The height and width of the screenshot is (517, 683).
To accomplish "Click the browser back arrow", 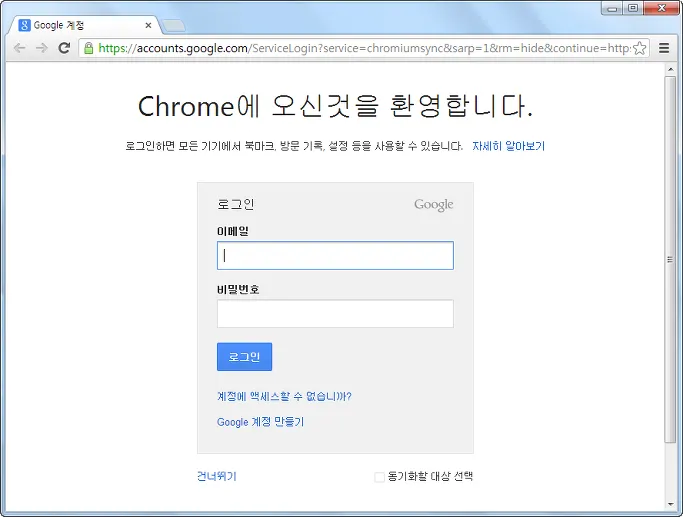I will click(x=20, y=48).
